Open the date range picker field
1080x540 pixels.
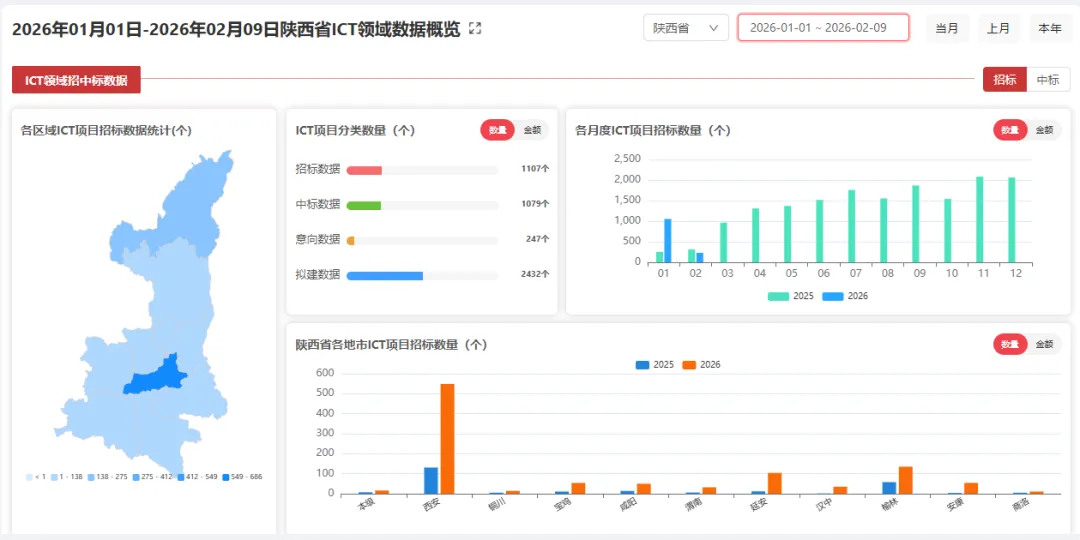tap(823, 28)
